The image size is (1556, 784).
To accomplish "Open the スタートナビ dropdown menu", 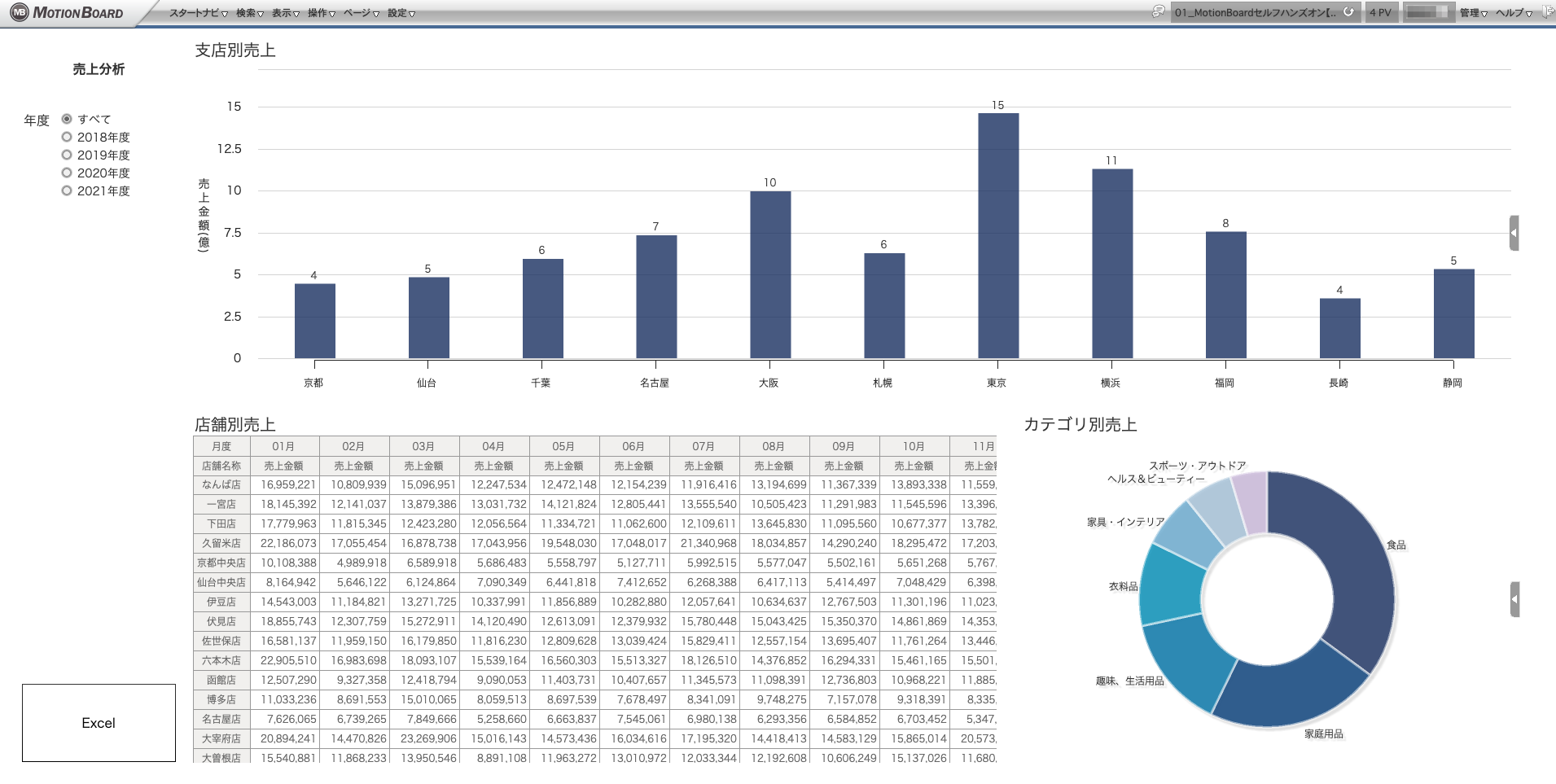I will (x=198, y=13).
